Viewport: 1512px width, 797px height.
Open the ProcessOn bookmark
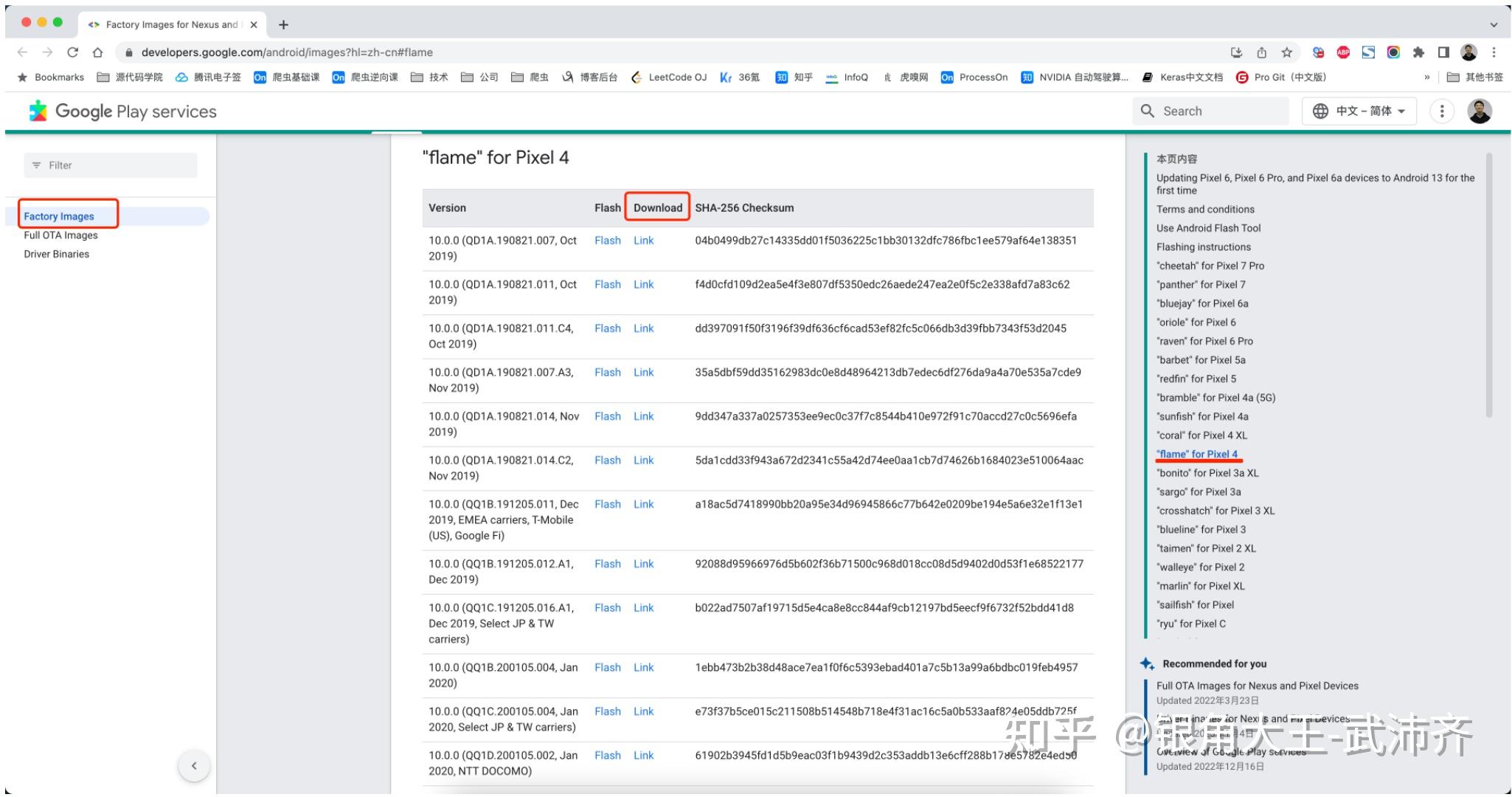pos(974,77)
